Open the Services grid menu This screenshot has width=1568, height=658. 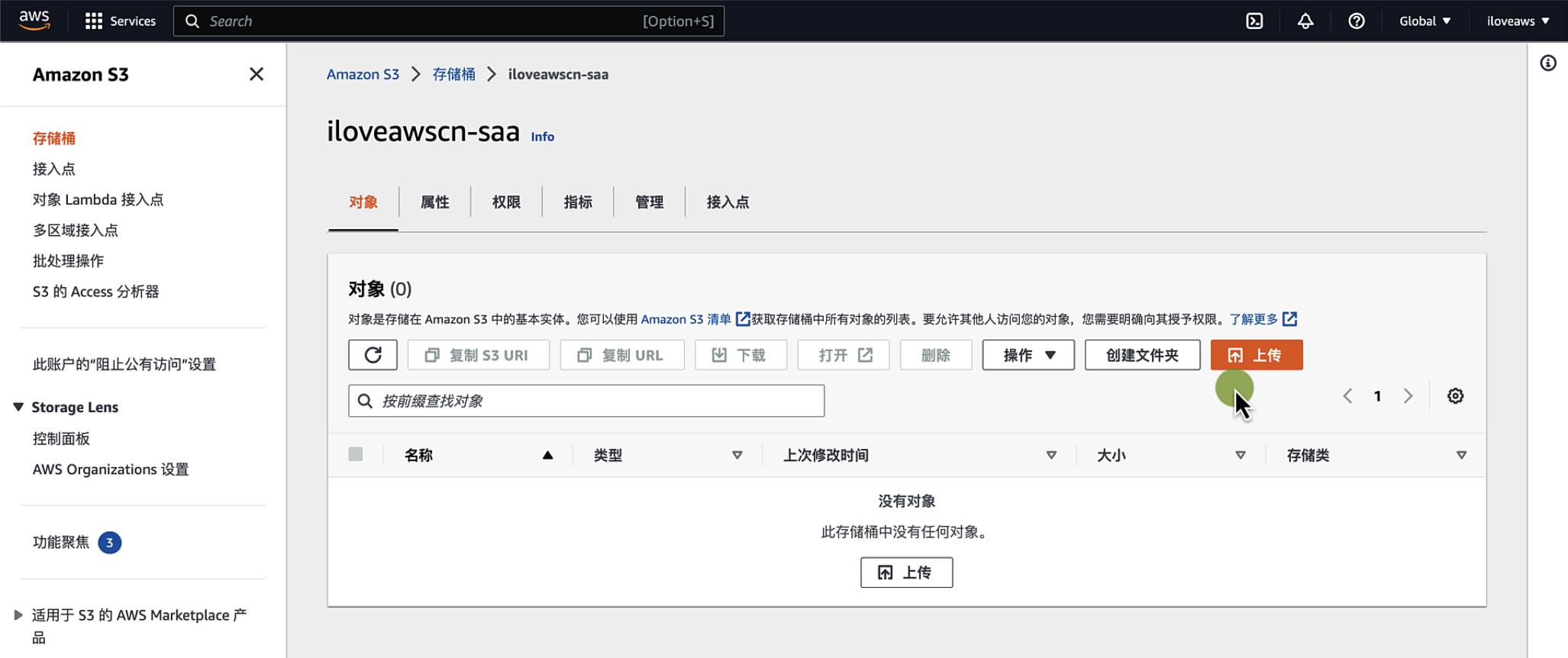click(x=120, y=21)
